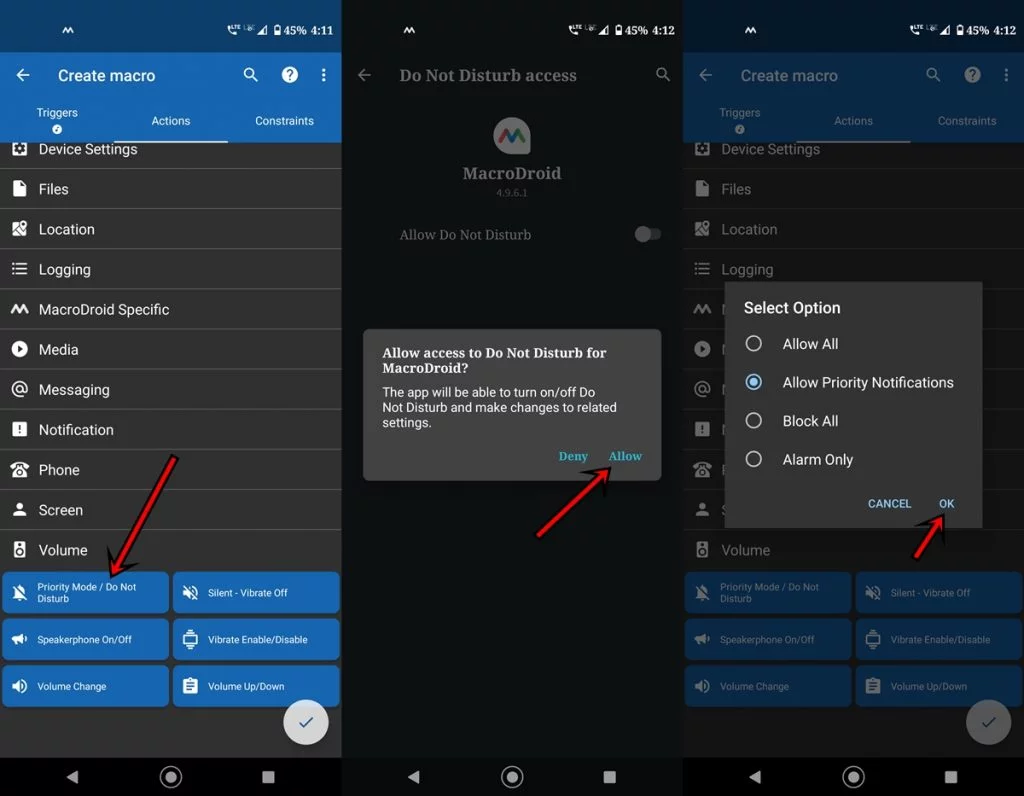Choose Speakerphone On/Off action on leftmost screen
This screenshot has width=1024, height=796.
click(x=85, y=640)
